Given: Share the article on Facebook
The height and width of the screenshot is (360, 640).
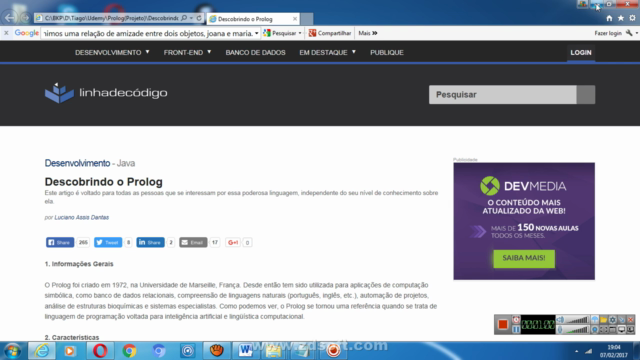Looking at the screenshot, I should tap(60, 242).
